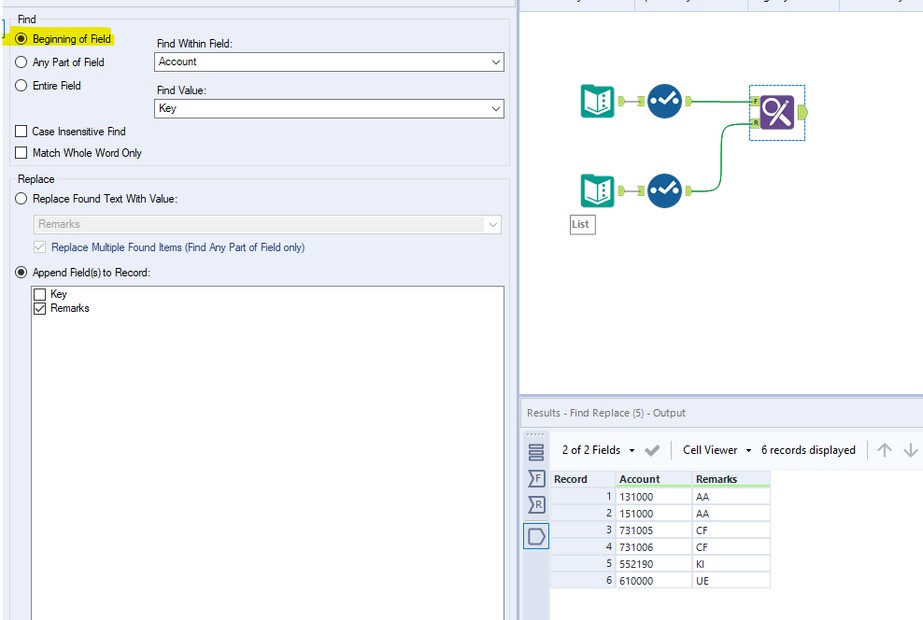Open the Find Within Field dropdown
The height and width of the screenshot is (620, 923).
[329, 62]
